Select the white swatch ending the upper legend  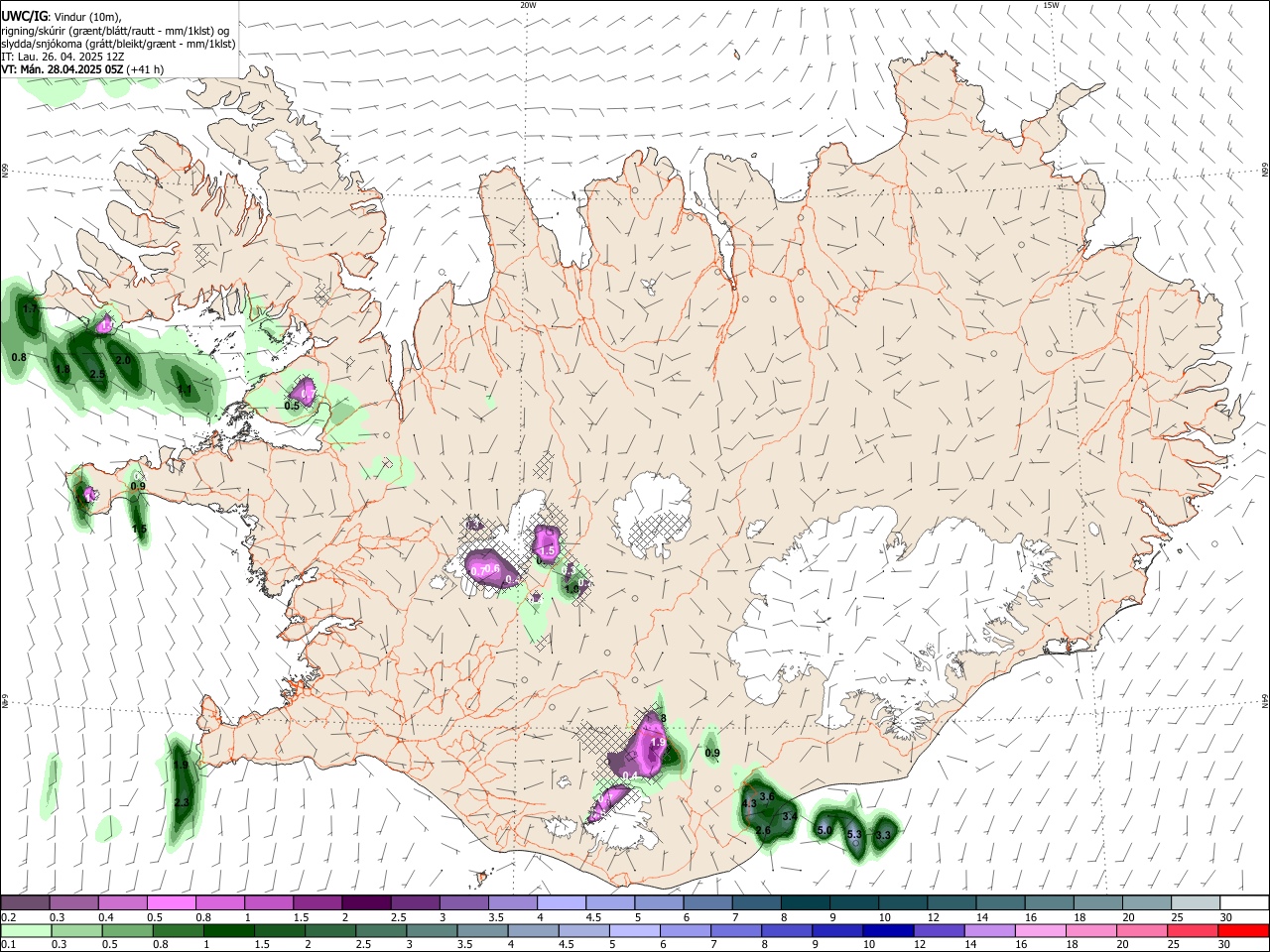(x=1244, y=902)
